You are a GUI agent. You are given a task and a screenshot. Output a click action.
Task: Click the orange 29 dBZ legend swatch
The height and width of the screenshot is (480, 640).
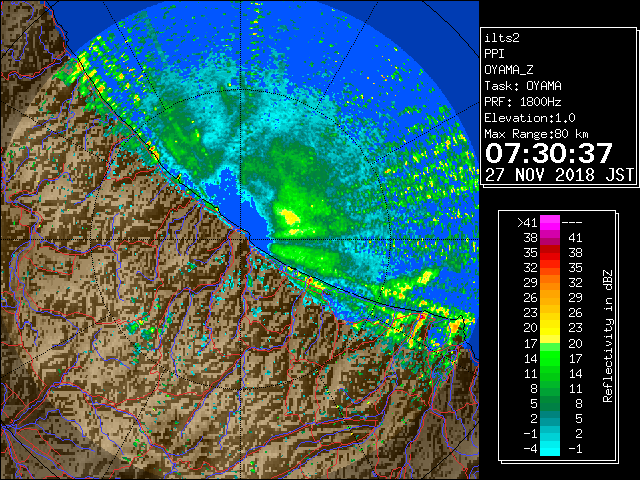(x=550, y=282)
